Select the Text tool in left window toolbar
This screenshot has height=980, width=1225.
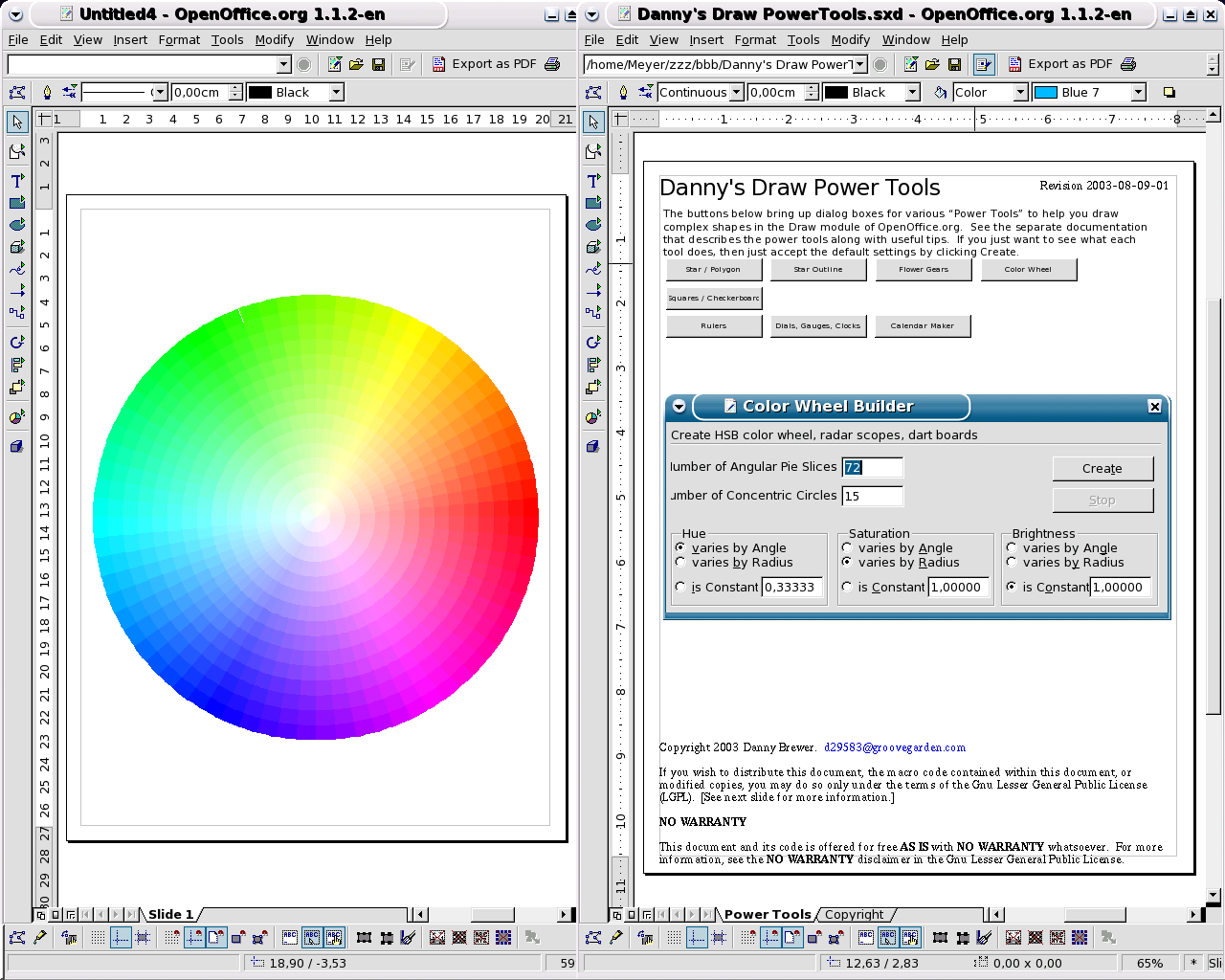(17, 180)
